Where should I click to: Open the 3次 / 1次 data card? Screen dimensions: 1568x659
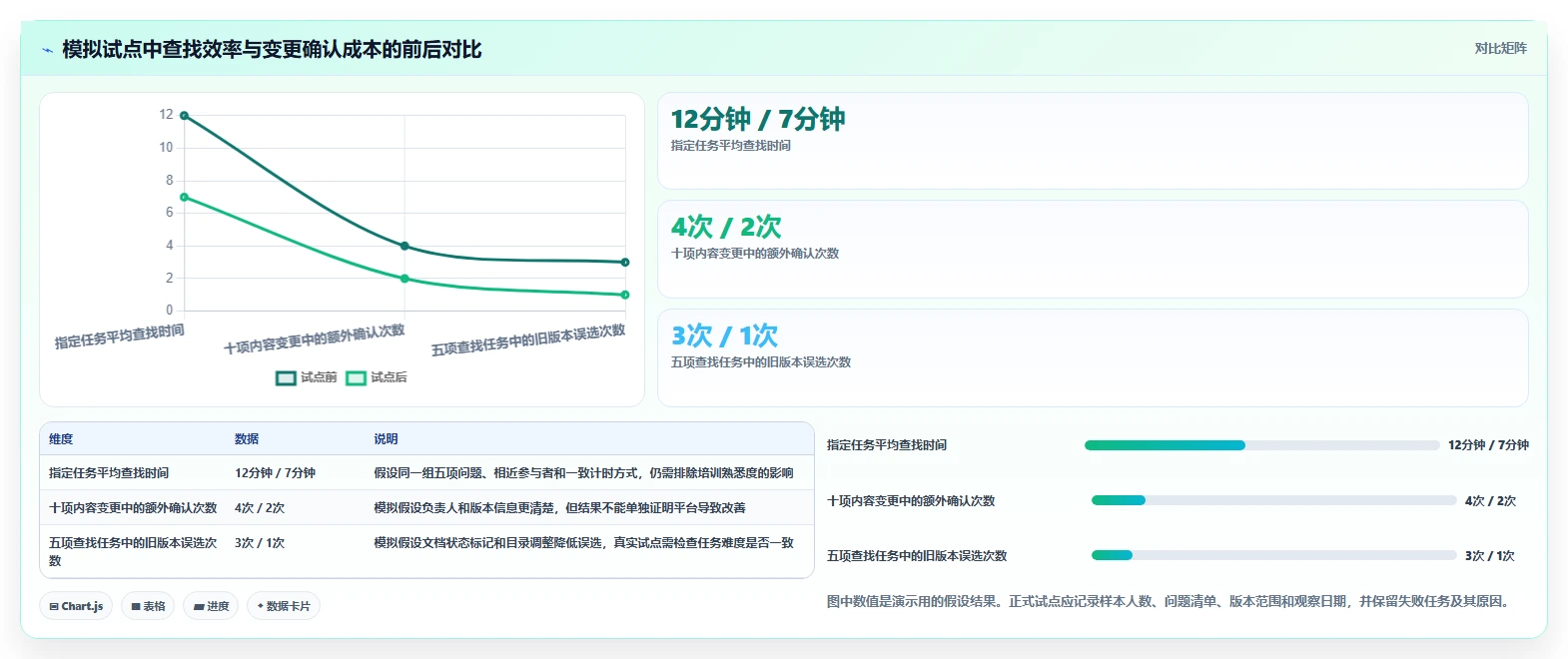coord(1093,357)
